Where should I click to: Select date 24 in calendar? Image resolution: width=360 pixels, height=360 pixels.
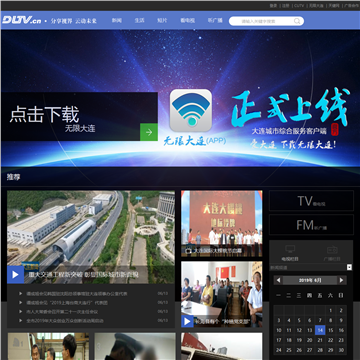pos(279,350)
